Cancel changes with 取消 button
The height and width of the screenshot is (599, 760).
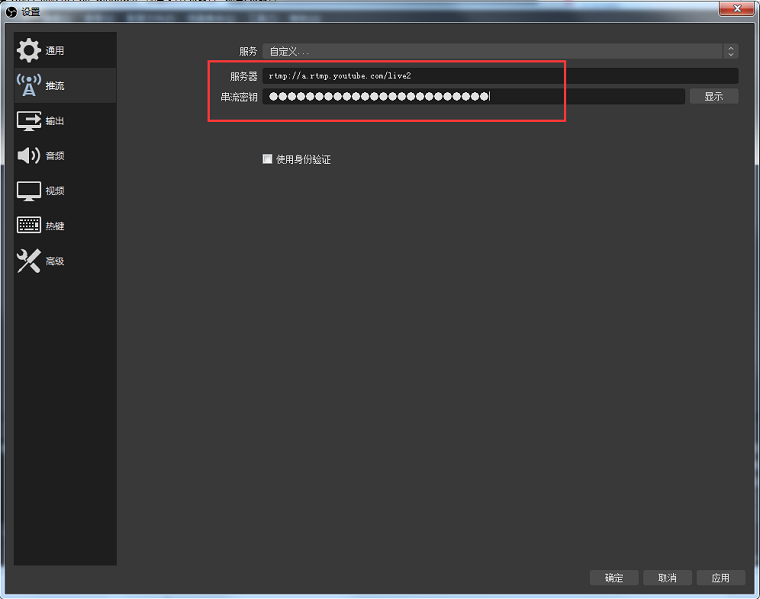pyautogui.click(x=667, y=578)
